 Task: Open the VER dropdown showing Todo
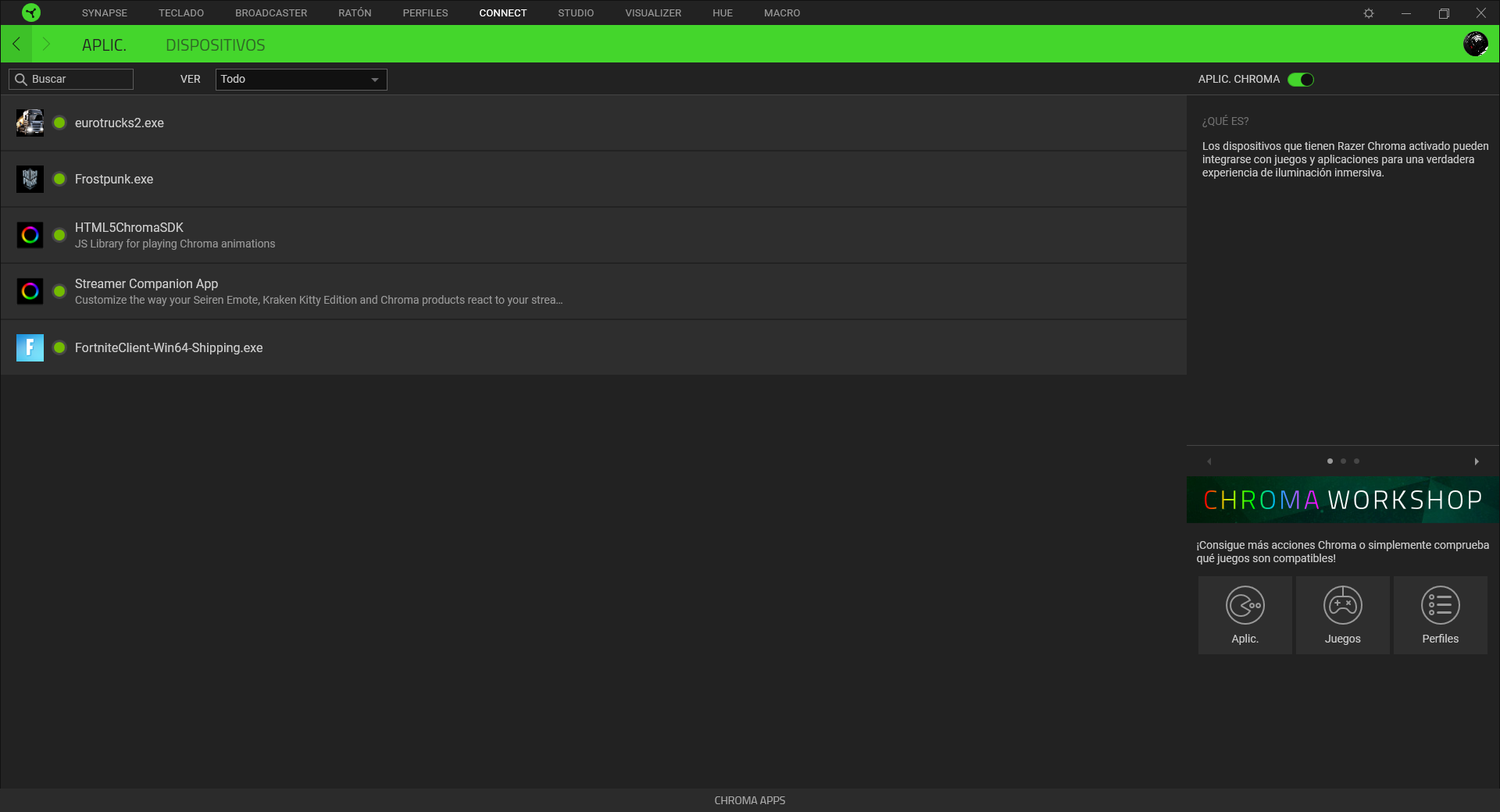(x=301, y=80)
